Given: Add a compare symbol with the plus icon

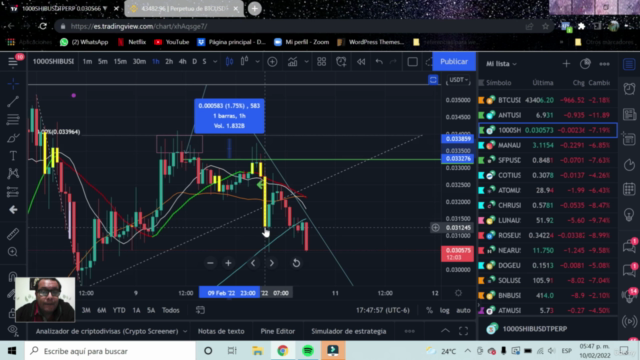Looking at the screenshot, I should (x=272, y=62).
